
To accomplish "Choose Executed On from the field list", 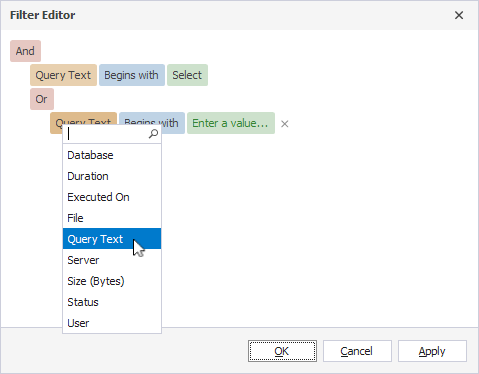I will [x=112, y=197].
